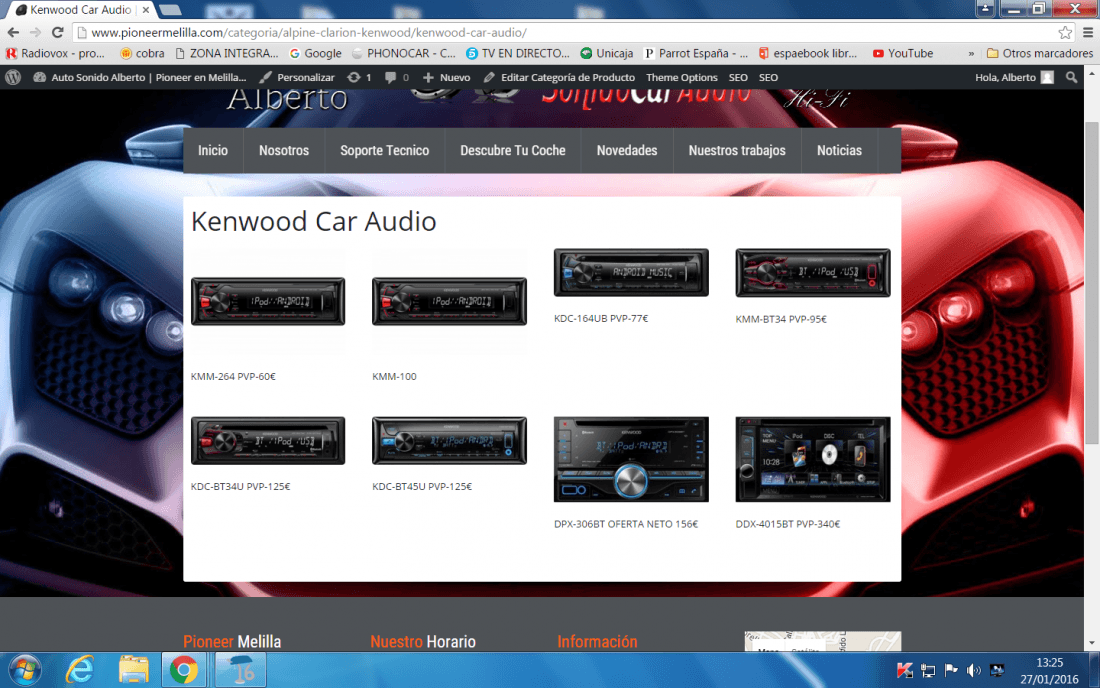Open the YouTube bookmark
The height and width of the screenshot is (688, 1100).
pyautogui.click(x=903, y=53)
